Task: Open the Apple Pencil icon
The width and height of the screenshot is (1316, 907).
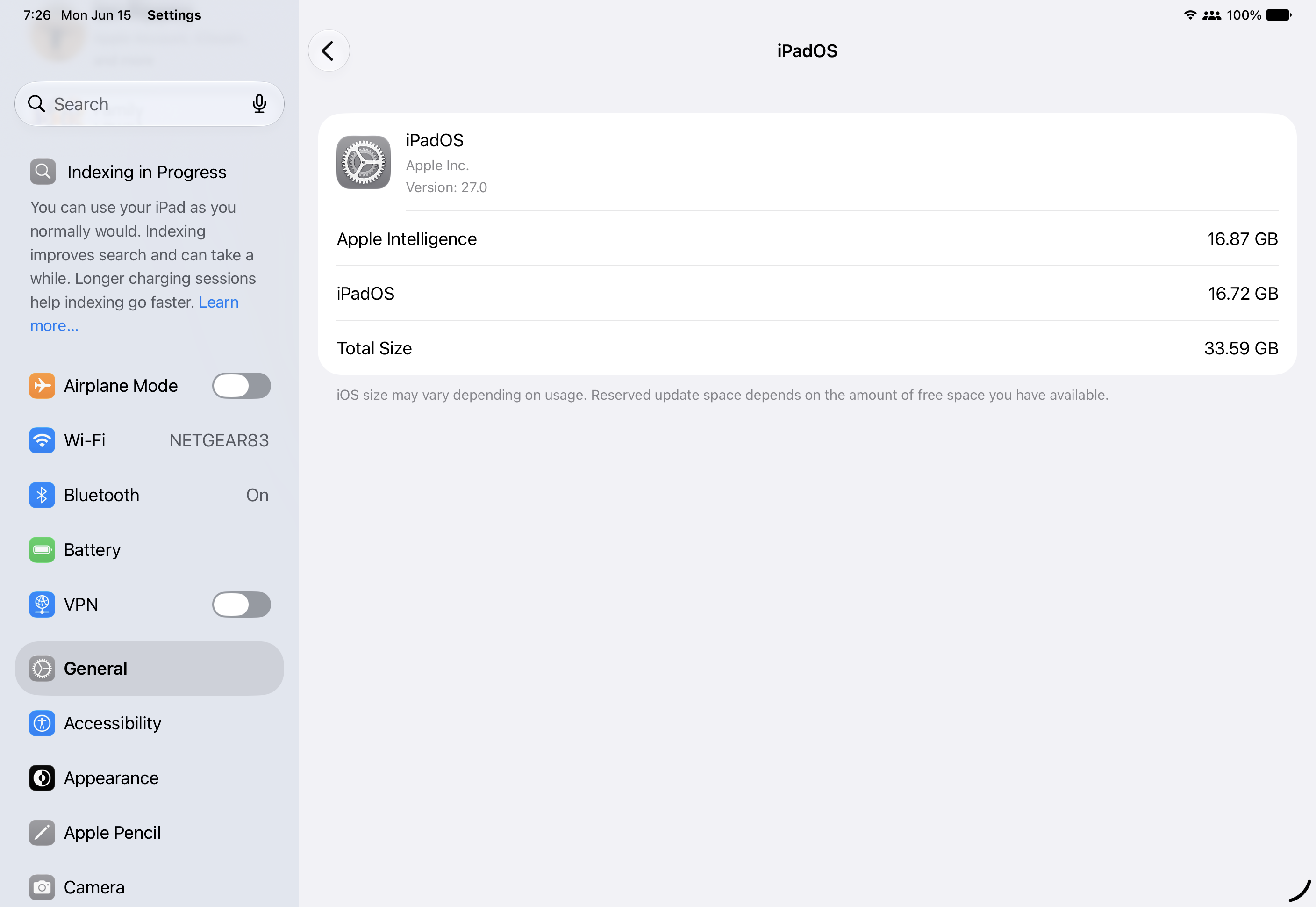Action: [42, 832]
